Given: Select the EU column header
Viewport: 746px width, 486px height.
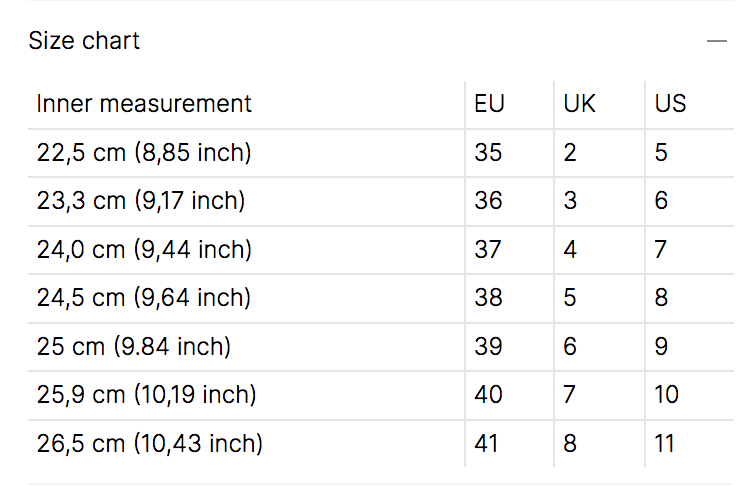Looking at the screenshot, I should point(489,103).
